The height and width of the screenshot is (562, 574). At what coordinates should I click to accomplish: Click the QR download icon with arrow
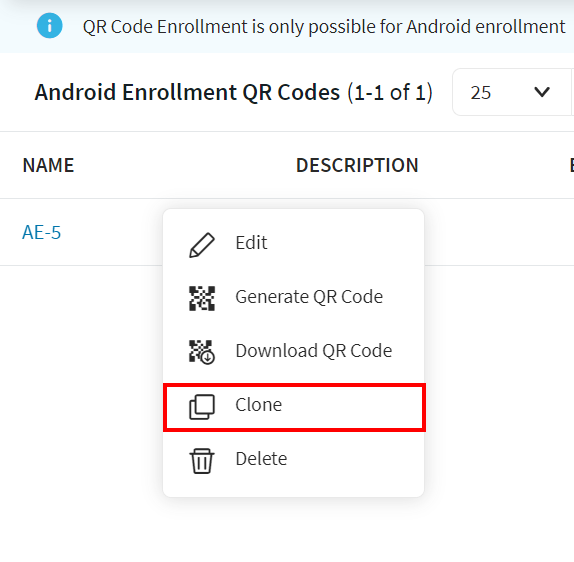coord(202,352)
